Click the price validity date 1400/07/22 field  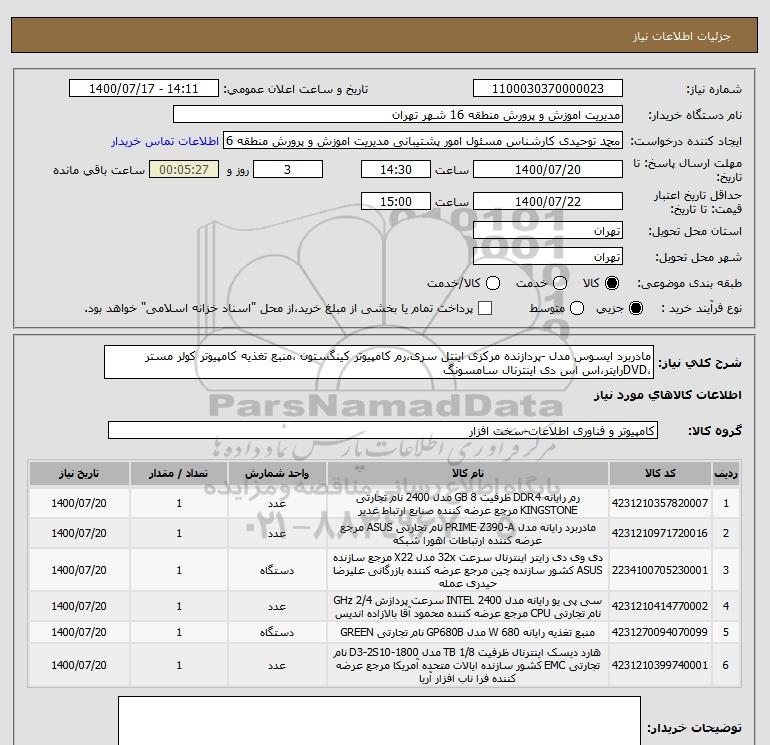pyautogui.click(x=548, y=201)
